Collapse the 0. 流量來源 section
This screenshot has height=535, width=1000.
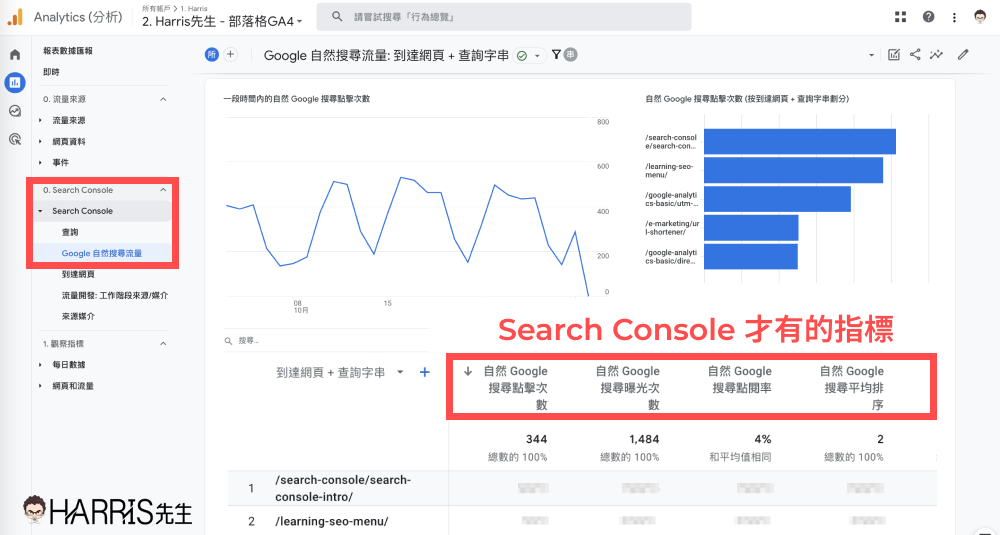(163, 99)
